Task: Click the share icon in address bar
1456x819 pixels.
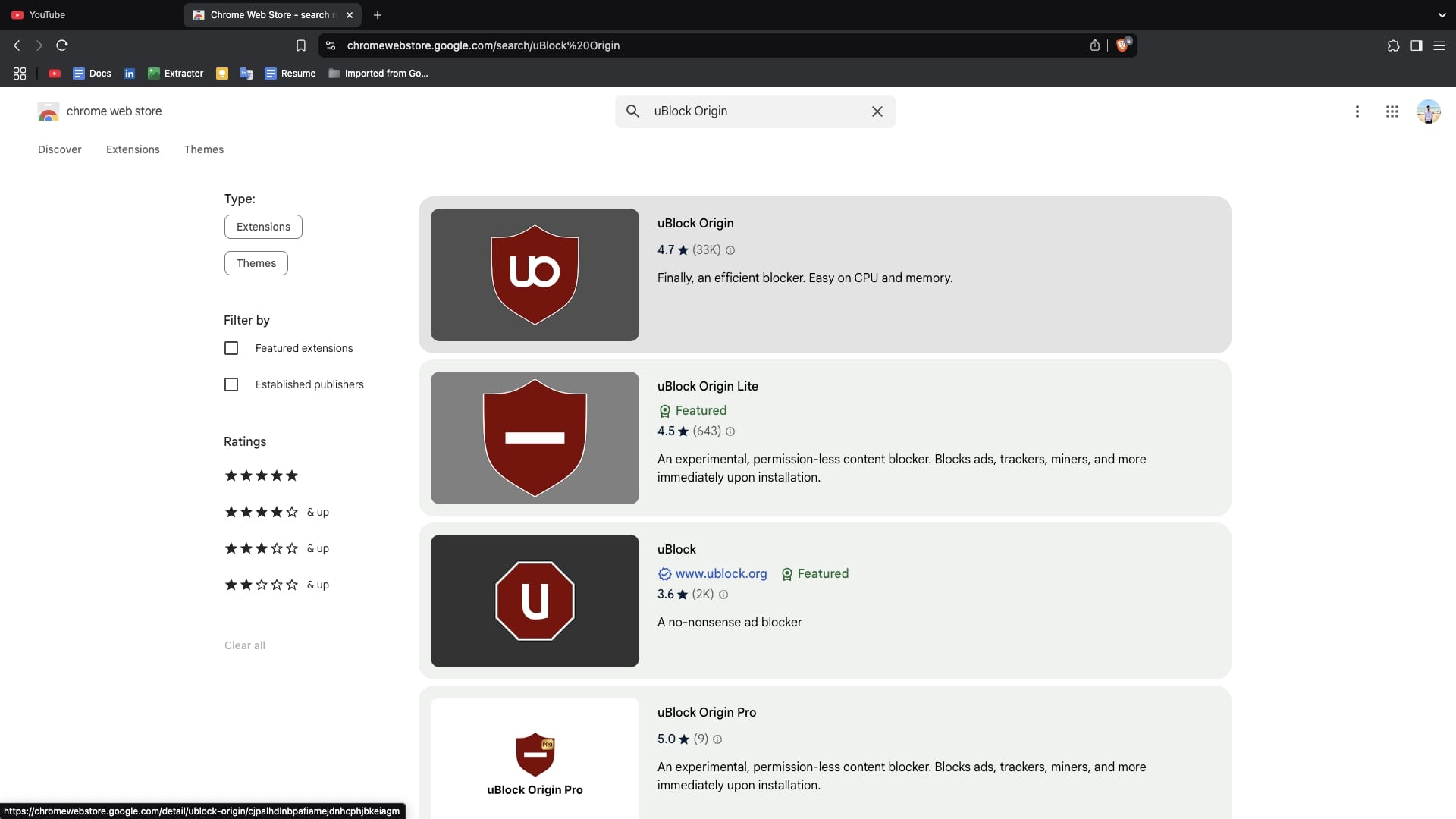Action: tap(1095, 45)
